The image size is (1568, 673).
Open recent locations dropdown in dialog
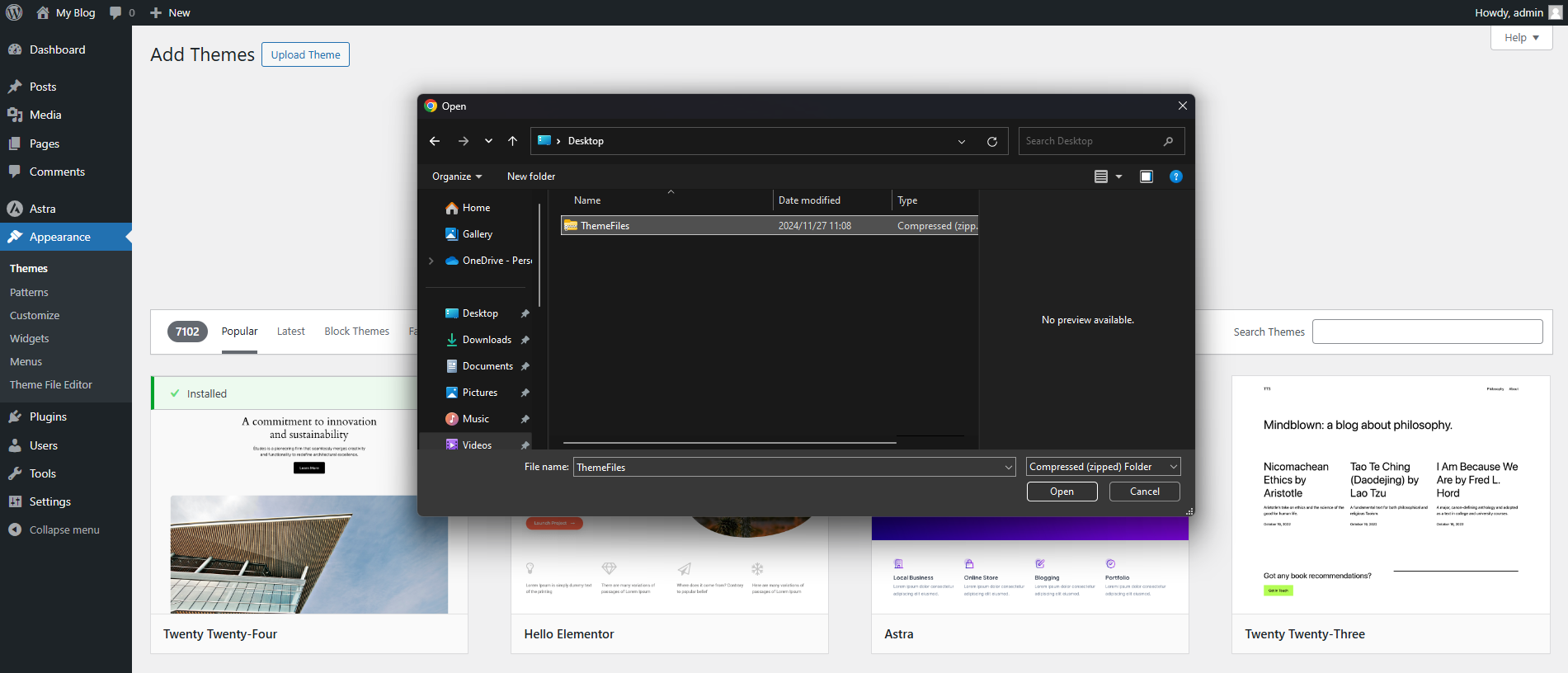click(x=488, y=141)
